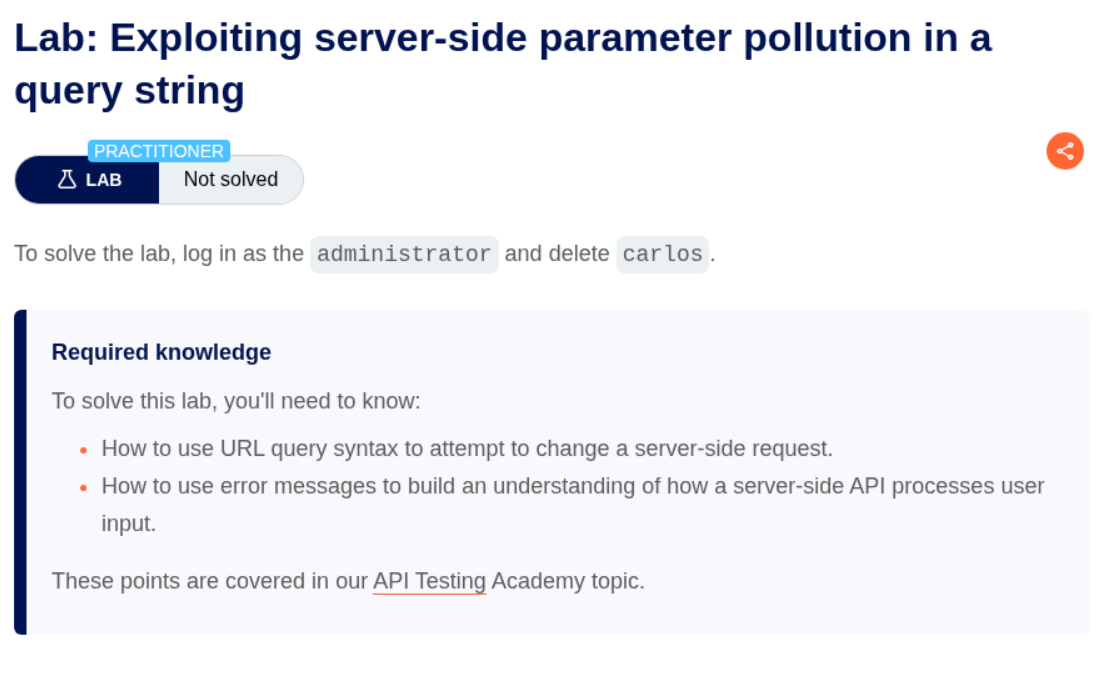Click the administrator code snippet
The image size is (1105, 692).
(x=404, y=254)
